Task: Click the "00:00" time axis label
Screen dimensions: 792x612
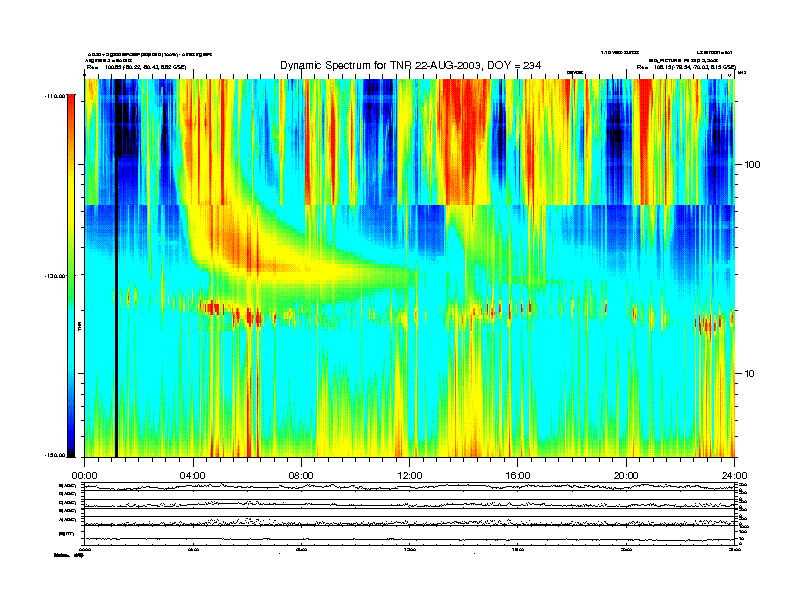Action: (x=84, y=476)
